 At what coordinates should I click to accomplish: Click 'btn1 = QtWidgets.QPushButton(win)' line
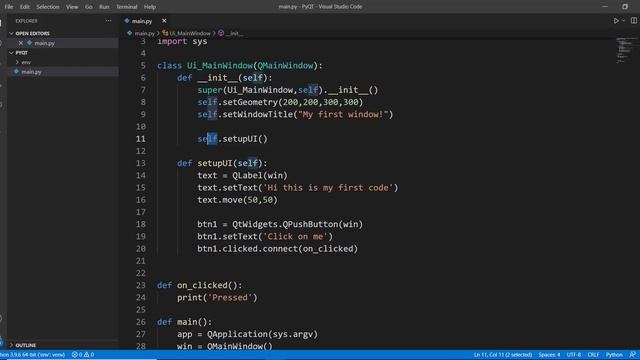pyautogui.click(x=280, y=224)
